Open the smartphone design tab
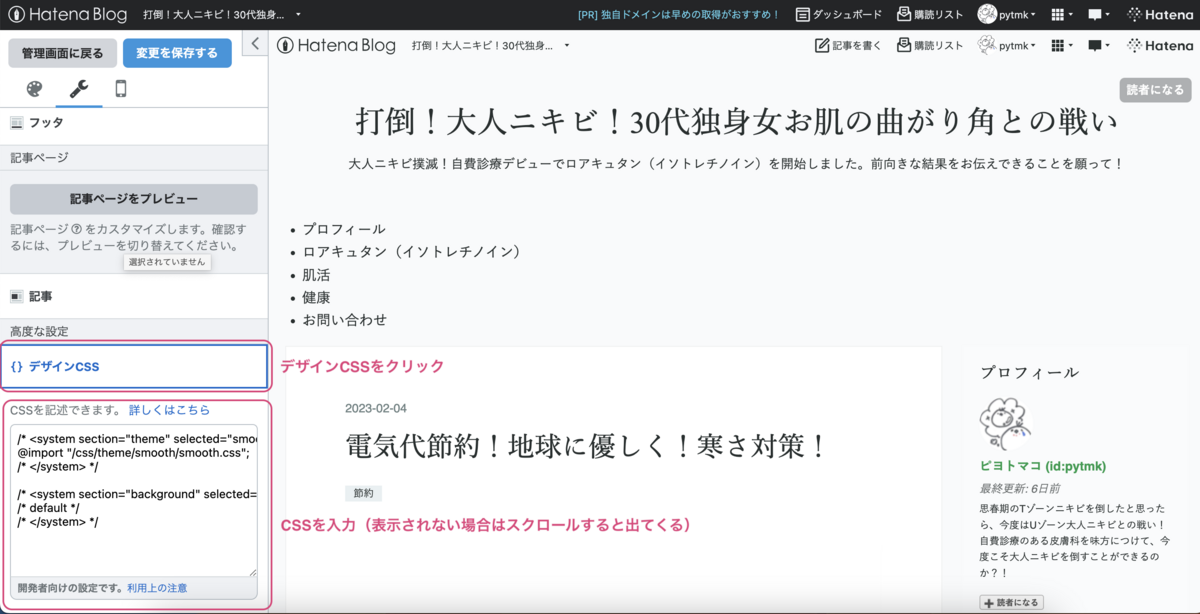 click(121, 89)
